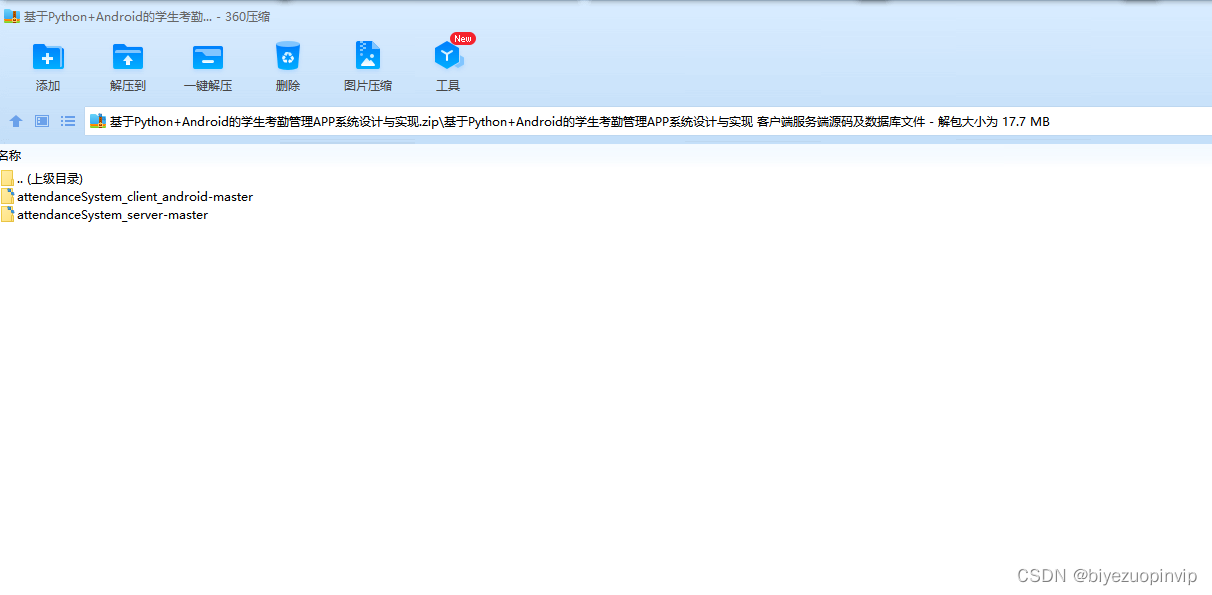1212x595 pixels.
Task: Click the up-arrow parent directory icon
Action: (15, 121)
